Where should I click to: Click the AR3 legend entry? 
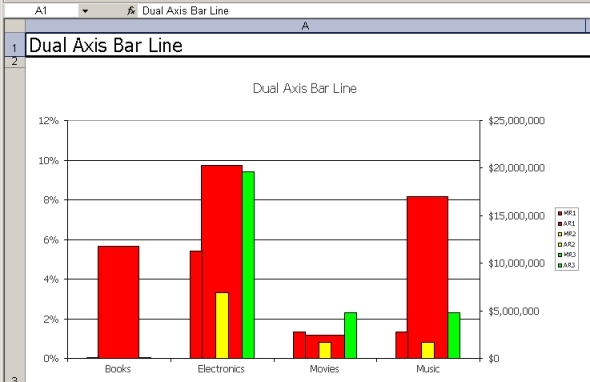coord(567,265)
